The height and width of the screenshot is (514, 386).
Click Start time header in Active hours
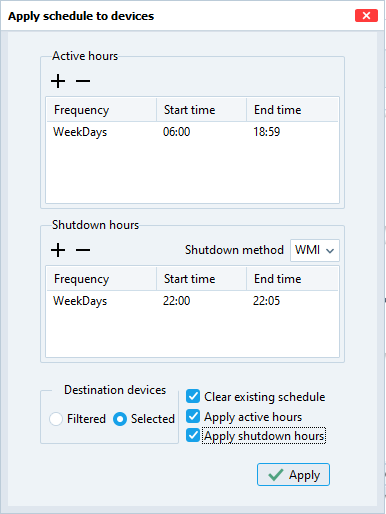(x=201, y=110)
